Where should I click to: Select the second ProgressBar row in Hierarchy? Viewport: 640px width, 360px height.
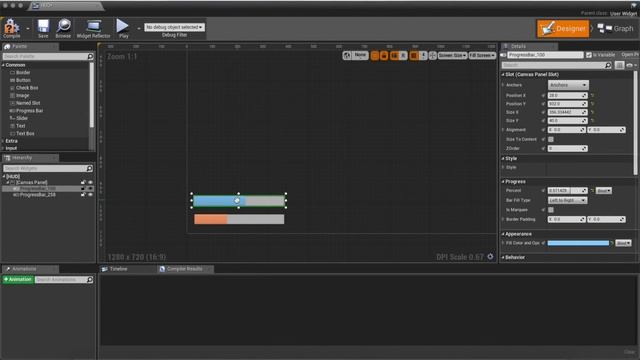38,195
